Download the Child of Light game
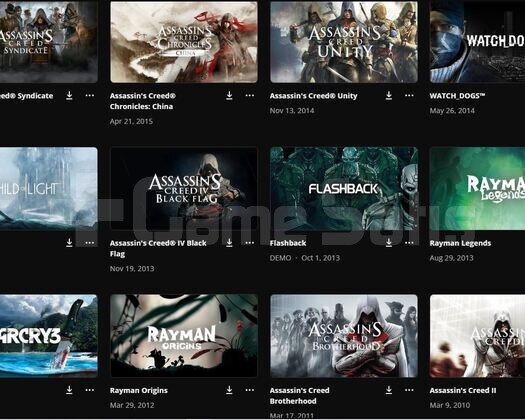525x420 pixels. click(69, 242)
